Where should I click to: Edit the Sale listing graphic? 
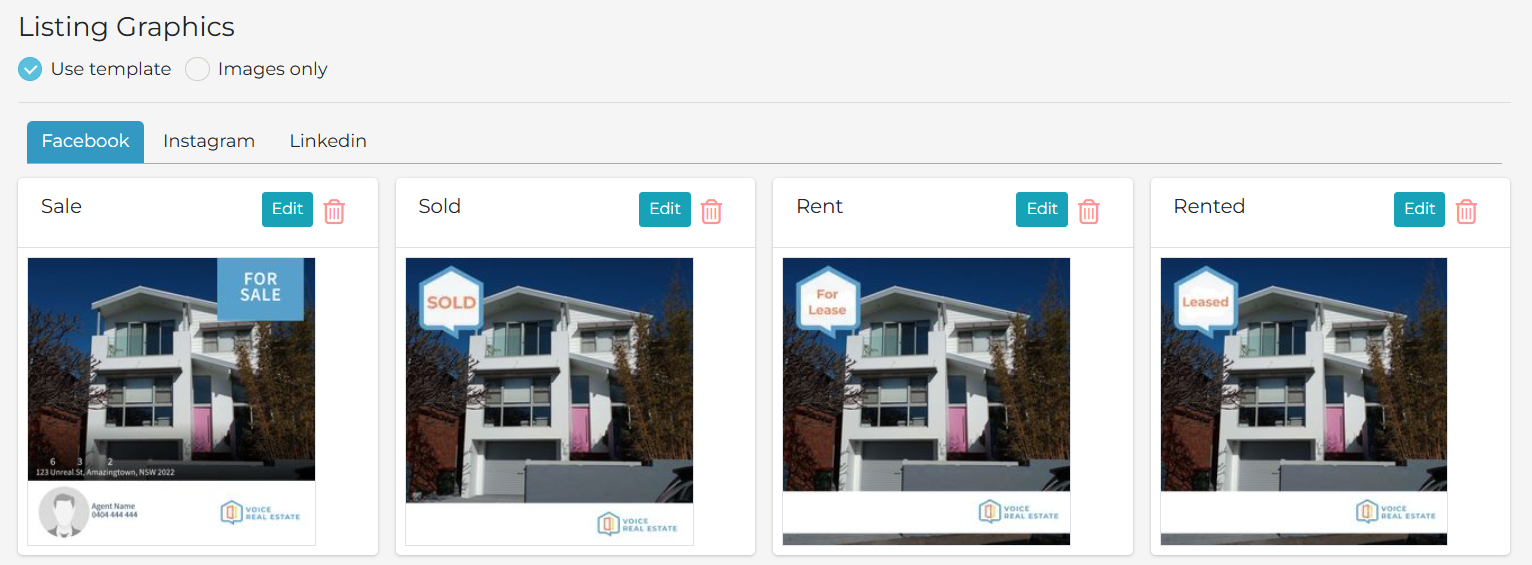click(287, 209)
